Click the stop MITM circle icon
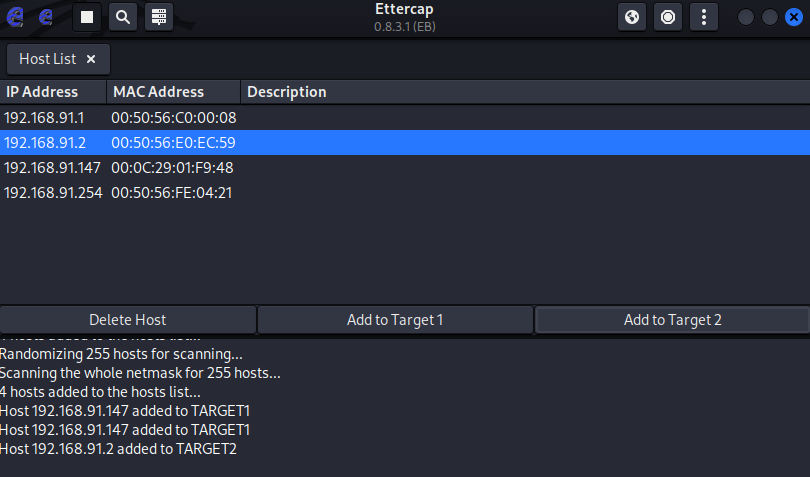This screenshot has width=810, height=477. point(668,17)
